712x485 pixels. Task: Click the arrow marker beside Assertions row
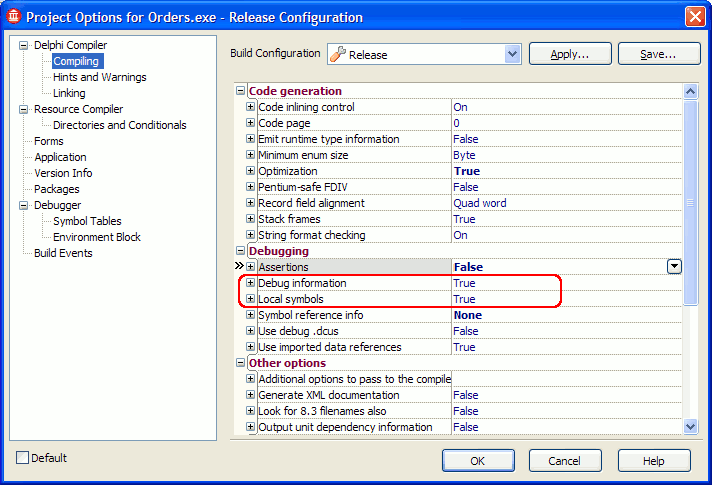coord(239,267)
